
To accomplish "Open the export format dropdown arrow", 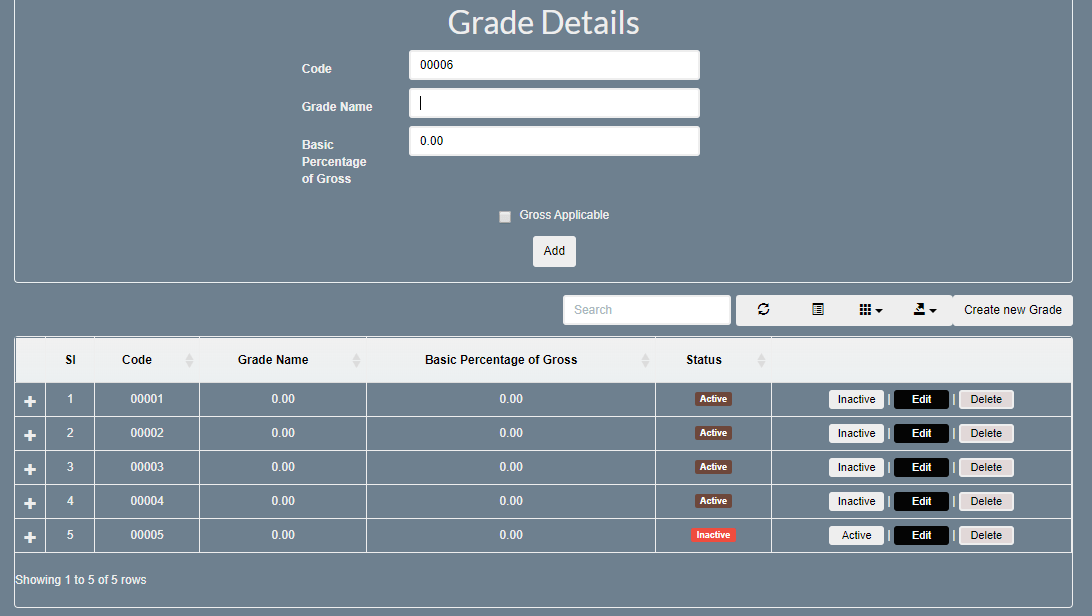I will point(932,310).
